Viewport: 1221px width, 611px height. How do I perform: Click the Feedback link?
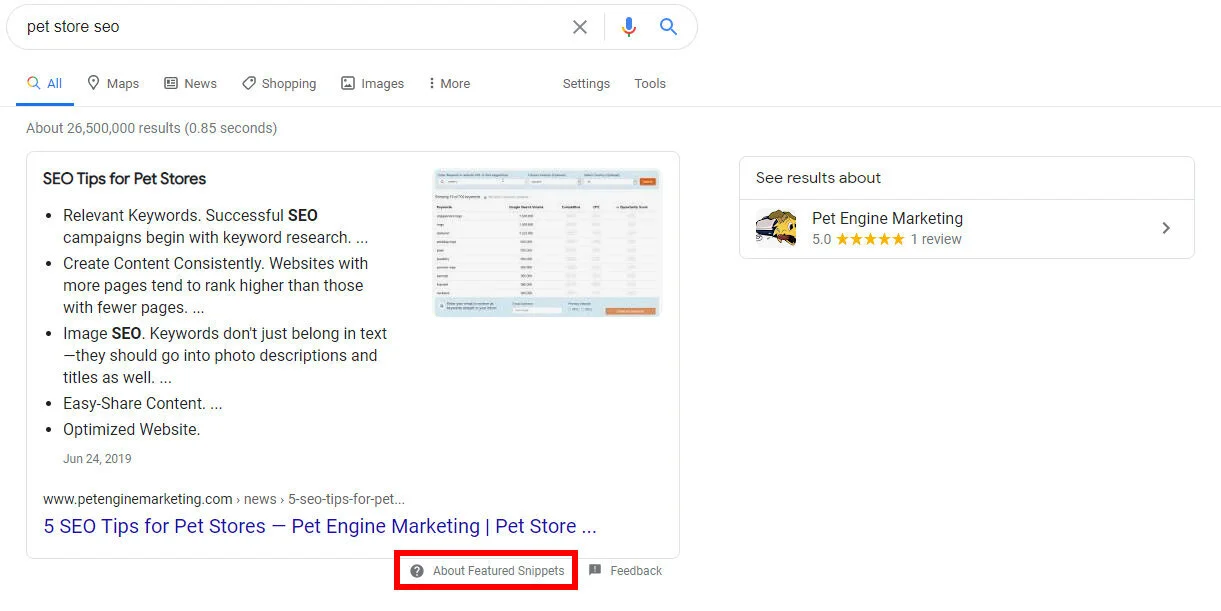[636, 571]
